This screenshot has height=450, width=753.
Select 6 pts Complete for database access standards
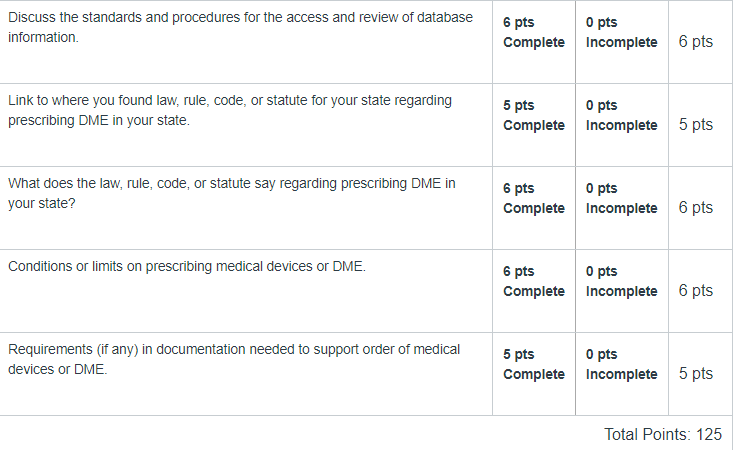(534, 32)
